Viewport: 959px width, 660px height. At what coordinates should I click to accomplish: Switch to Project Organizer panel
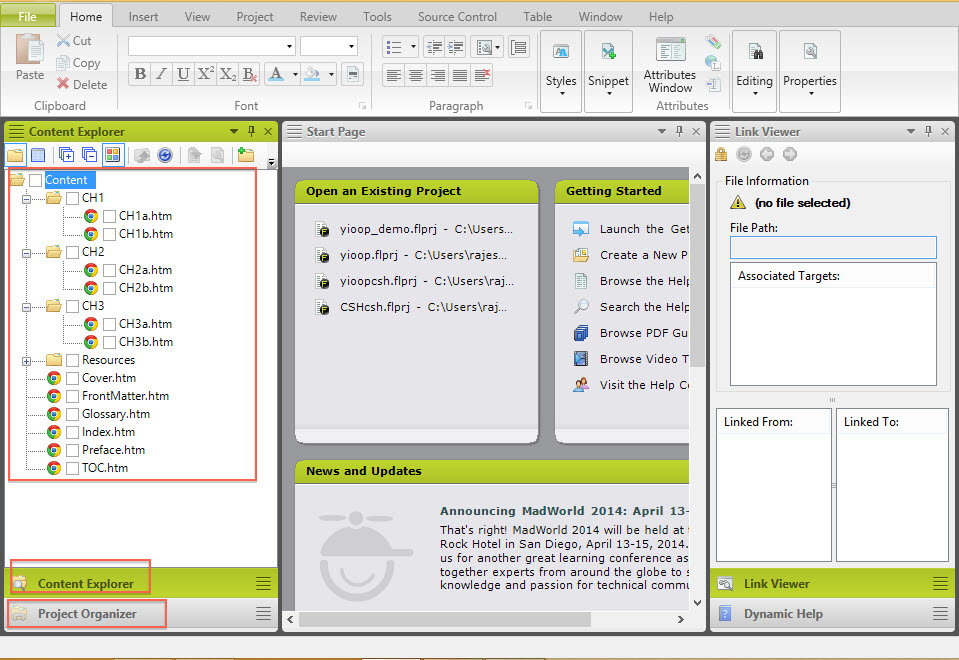pos(87,613)
